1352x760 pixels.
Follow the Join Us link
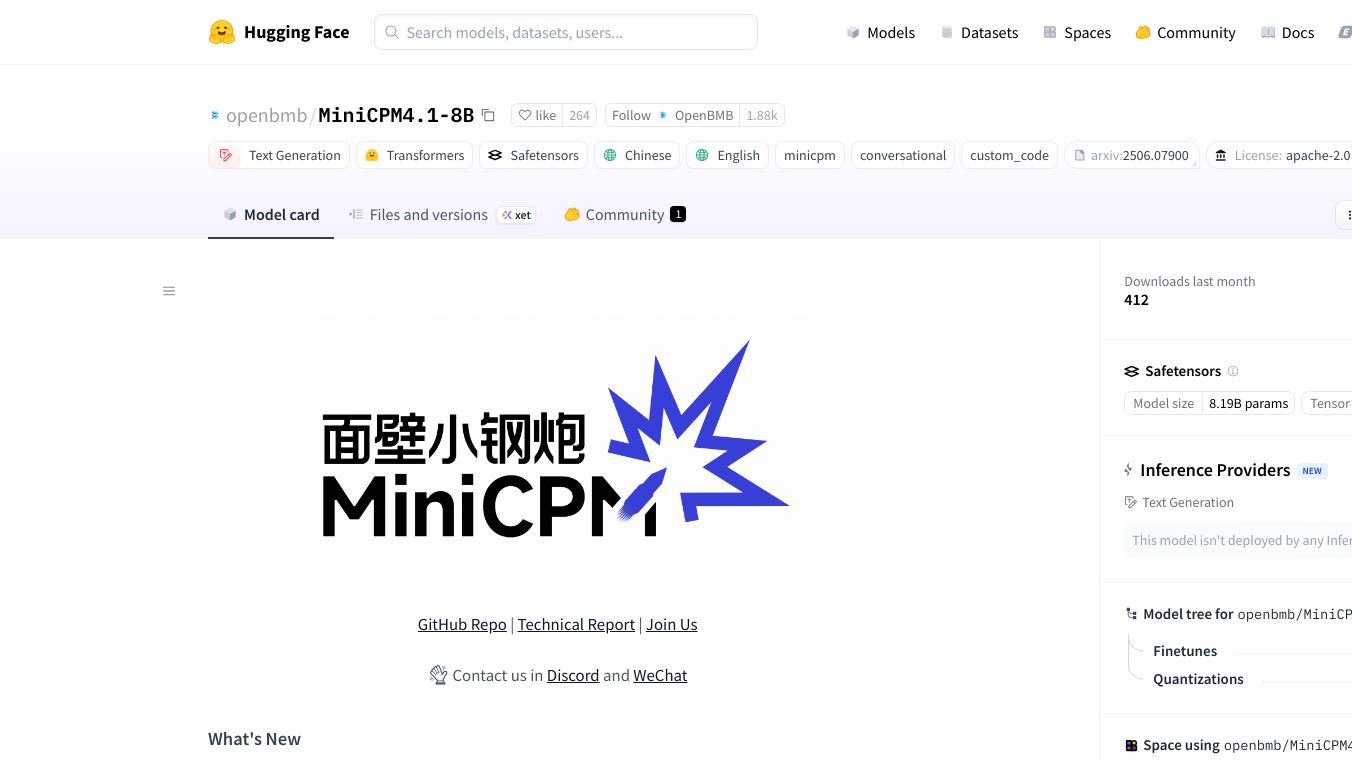pyautogui.click(x=672, y=624)
